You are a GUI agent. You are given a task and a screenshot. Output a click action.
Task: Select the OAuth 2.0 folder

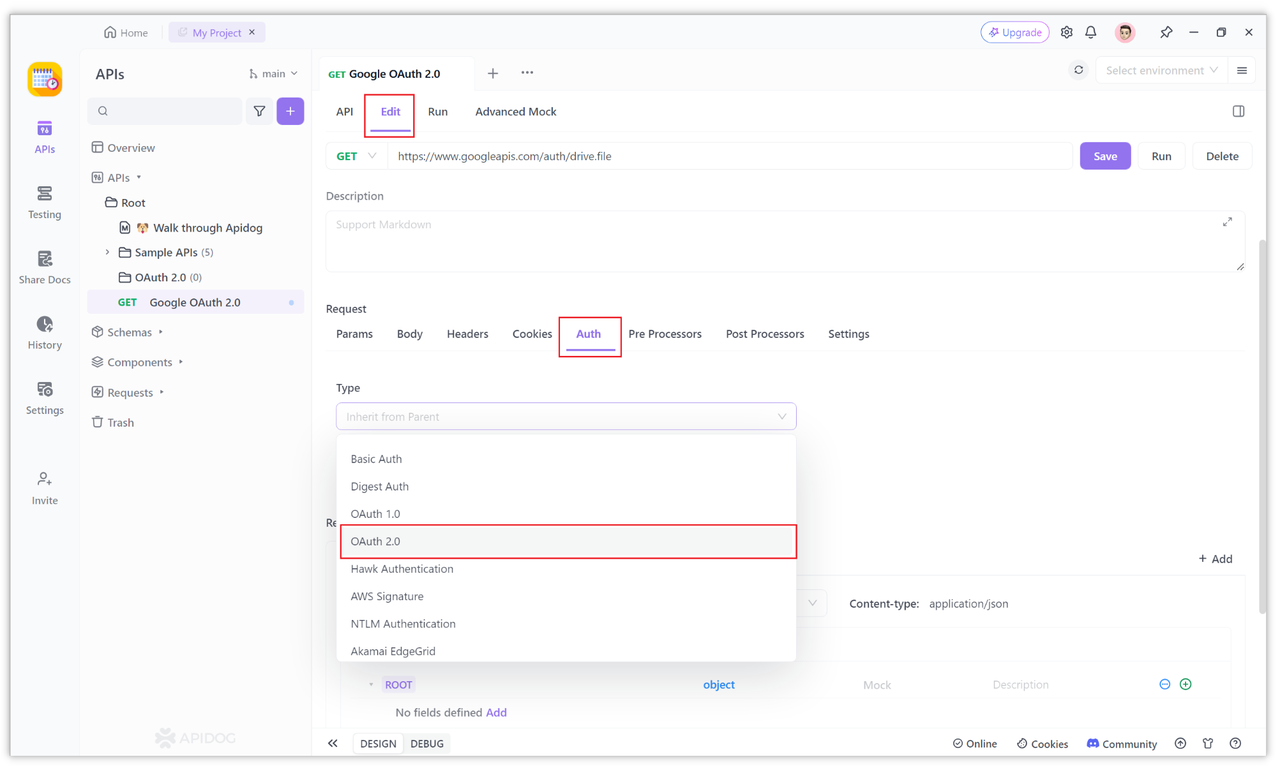tap(196, 277)
